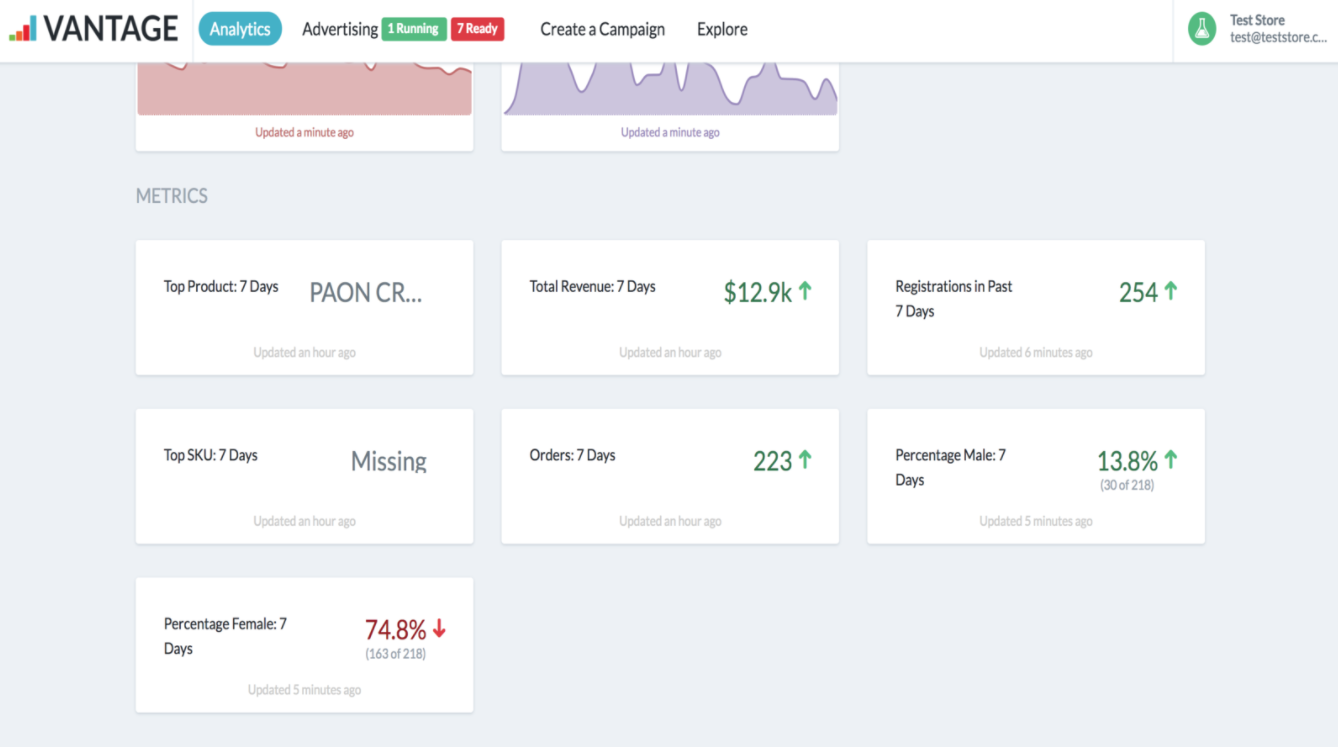Click the up arrow next to 254 registrations
The width and height of the screenshot is (1338, 747).
(1171, 291)
